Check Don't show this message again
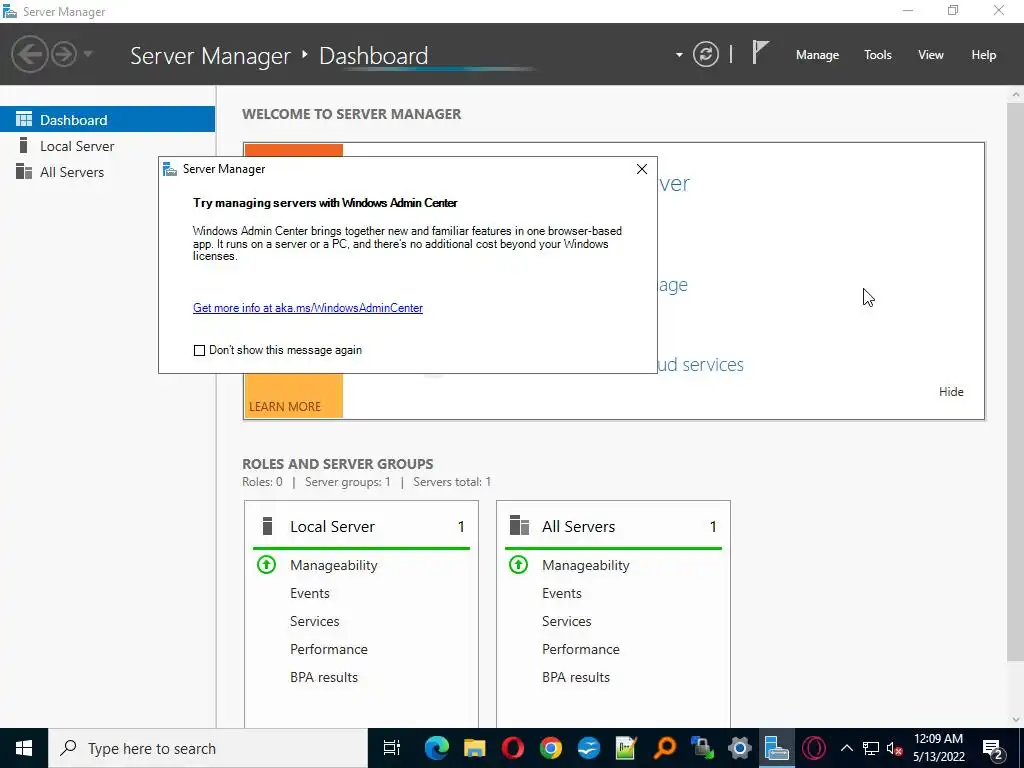 [199, 351]
